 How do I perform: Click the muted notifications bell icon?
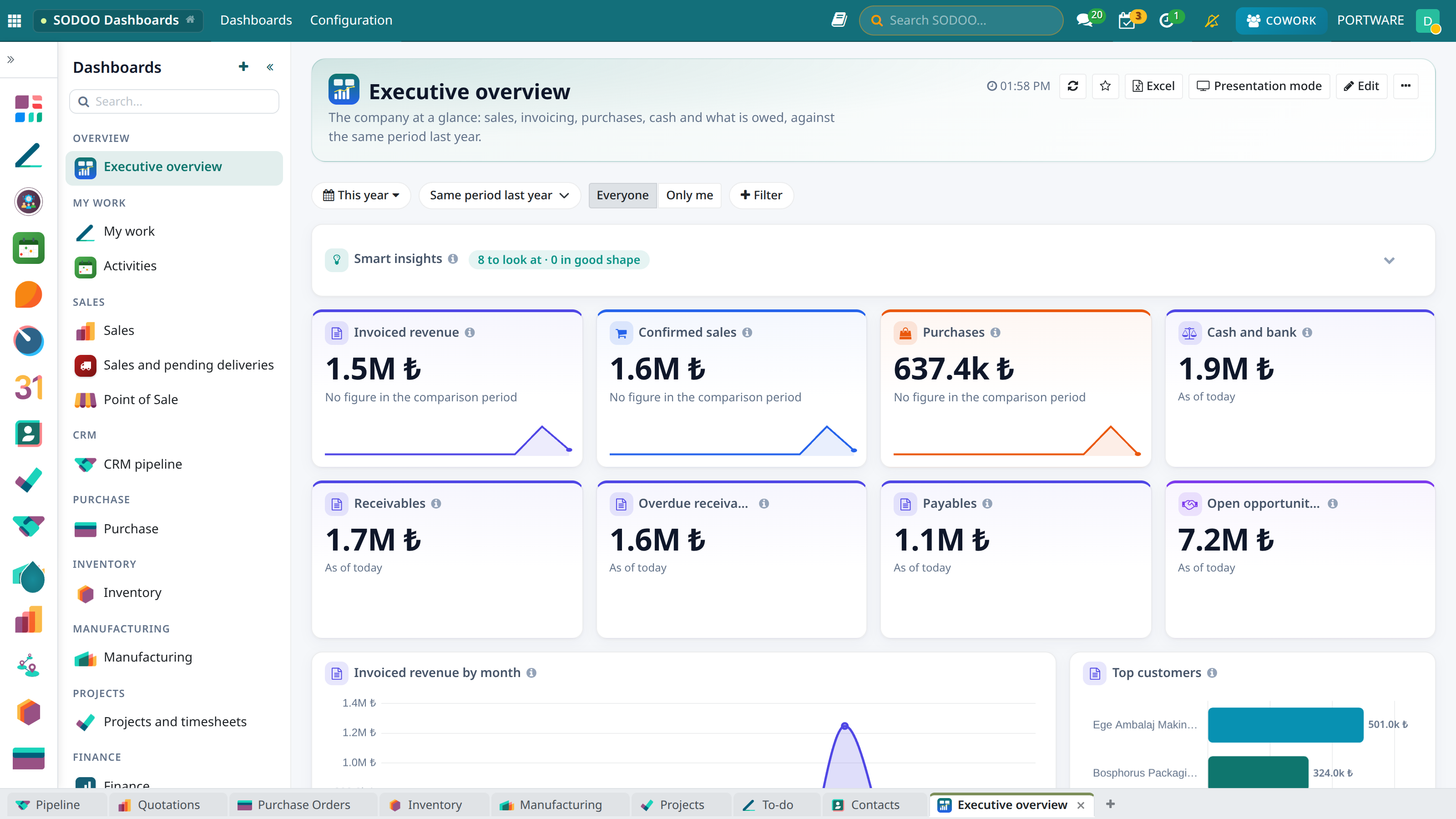[x=1211, y=20]
